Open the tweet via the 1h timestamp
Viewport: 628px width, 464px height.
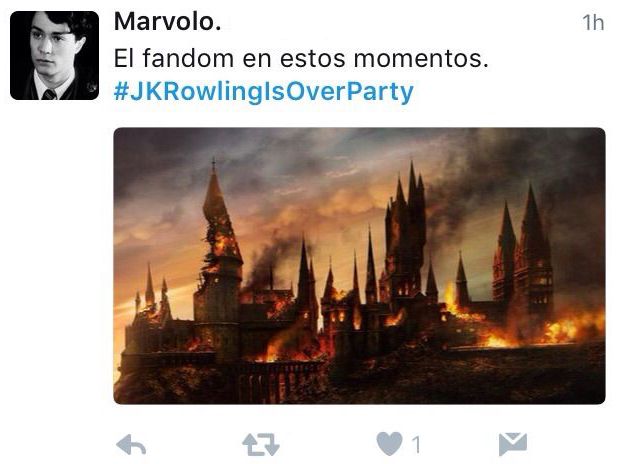tap(593, 22)
